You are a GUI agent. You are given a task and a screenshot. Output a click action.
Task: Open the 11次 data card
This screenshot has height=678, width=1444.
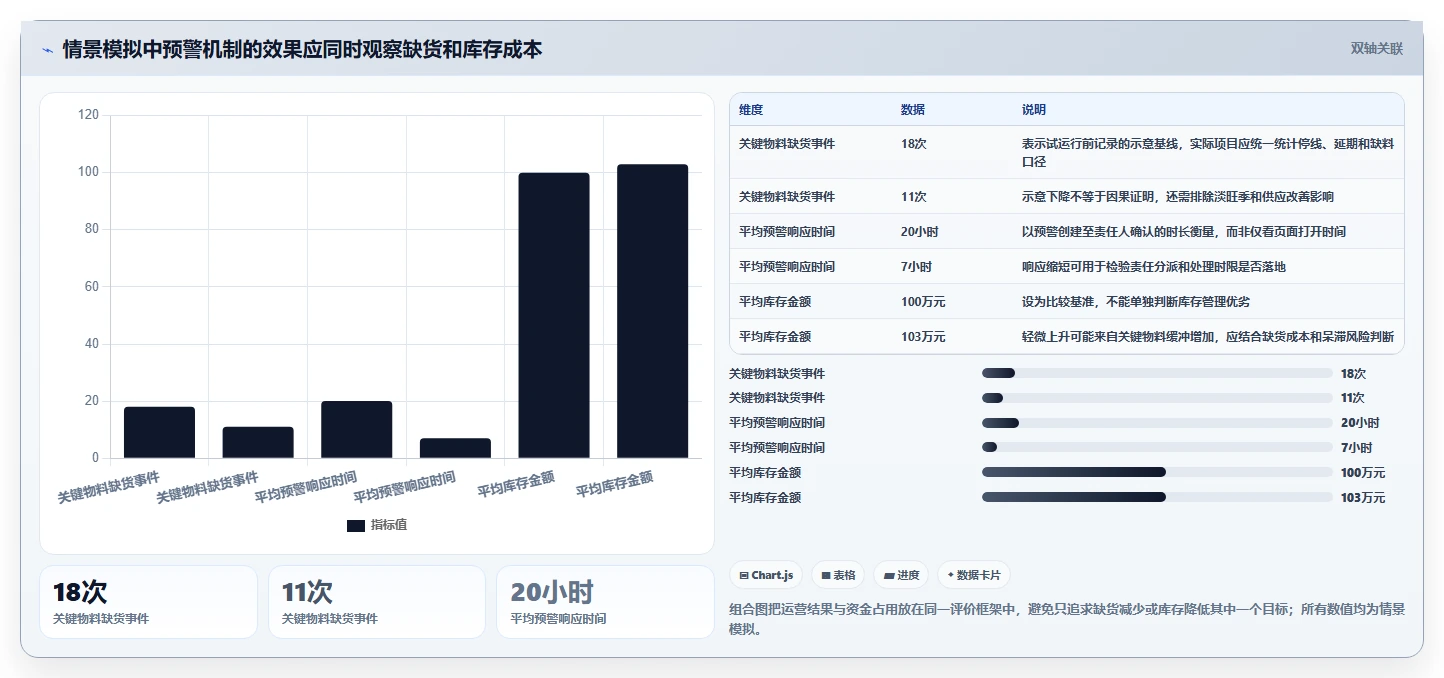[x=377, y=602]
